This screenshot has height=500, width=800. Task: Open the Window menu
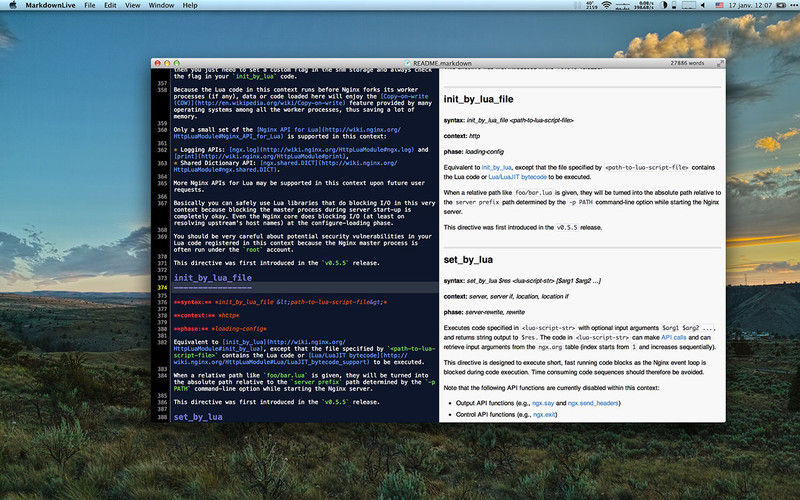[x=161, y=5]
